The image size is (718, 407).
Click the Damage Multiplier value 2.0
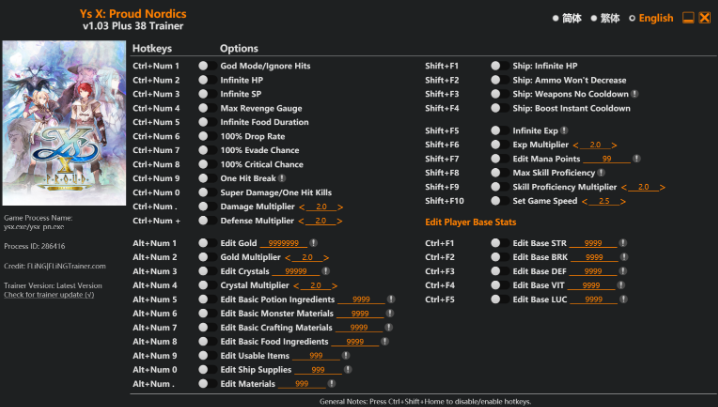(321, 206)
